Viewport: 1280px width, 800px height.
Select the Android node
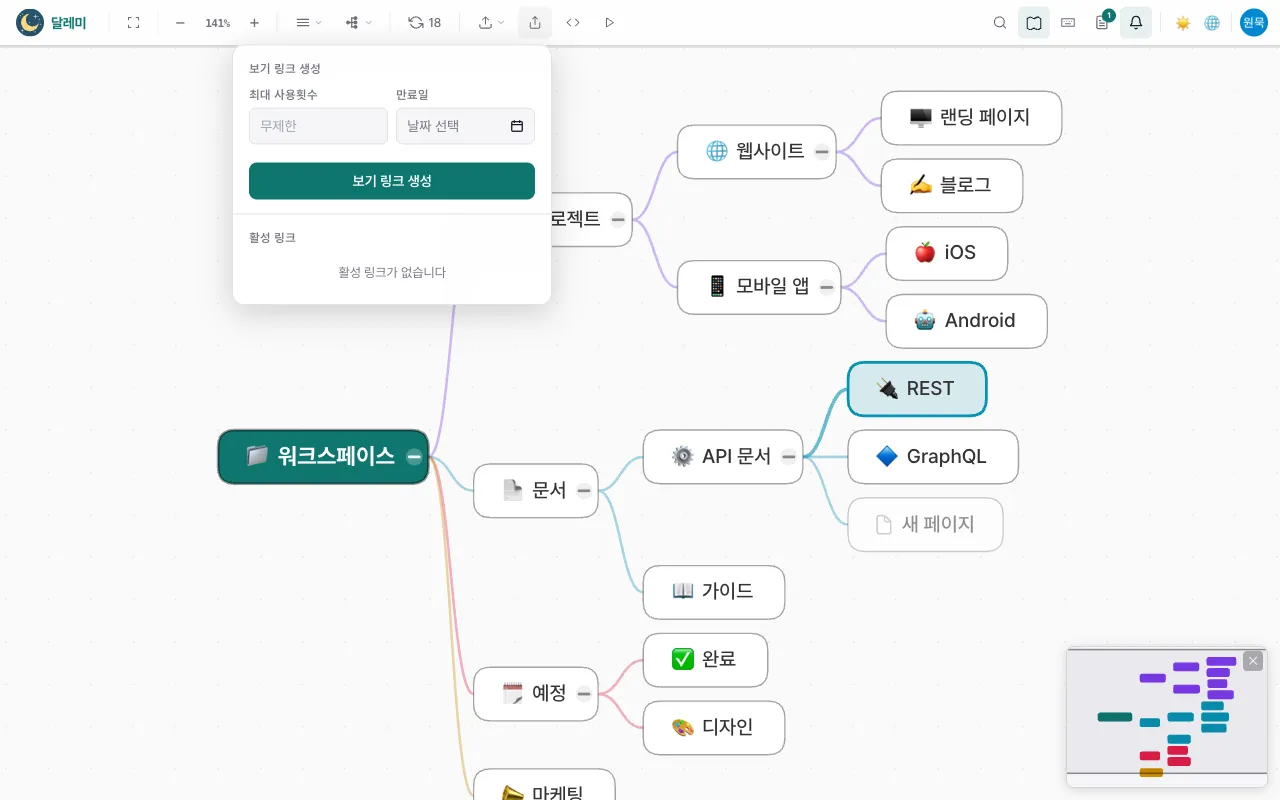pos(967,321)
